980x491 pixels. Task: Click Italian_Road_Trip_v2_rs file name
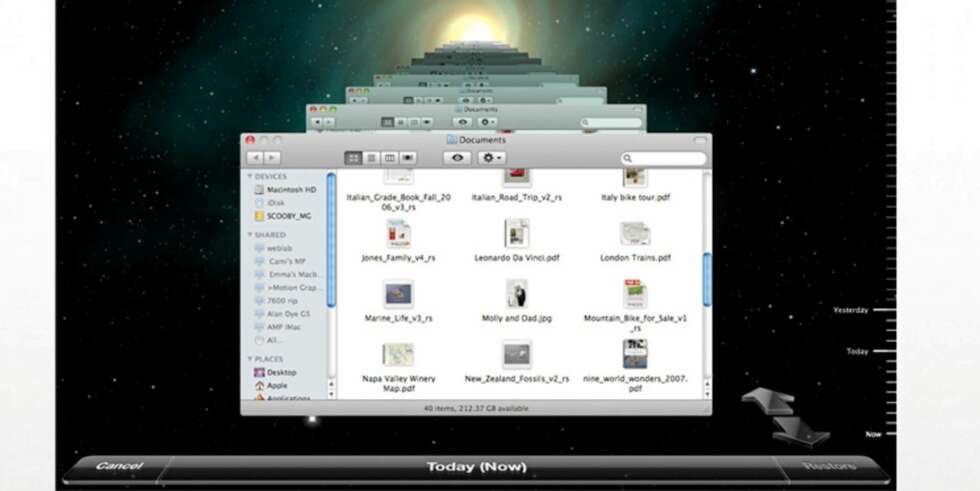(517, 197)
